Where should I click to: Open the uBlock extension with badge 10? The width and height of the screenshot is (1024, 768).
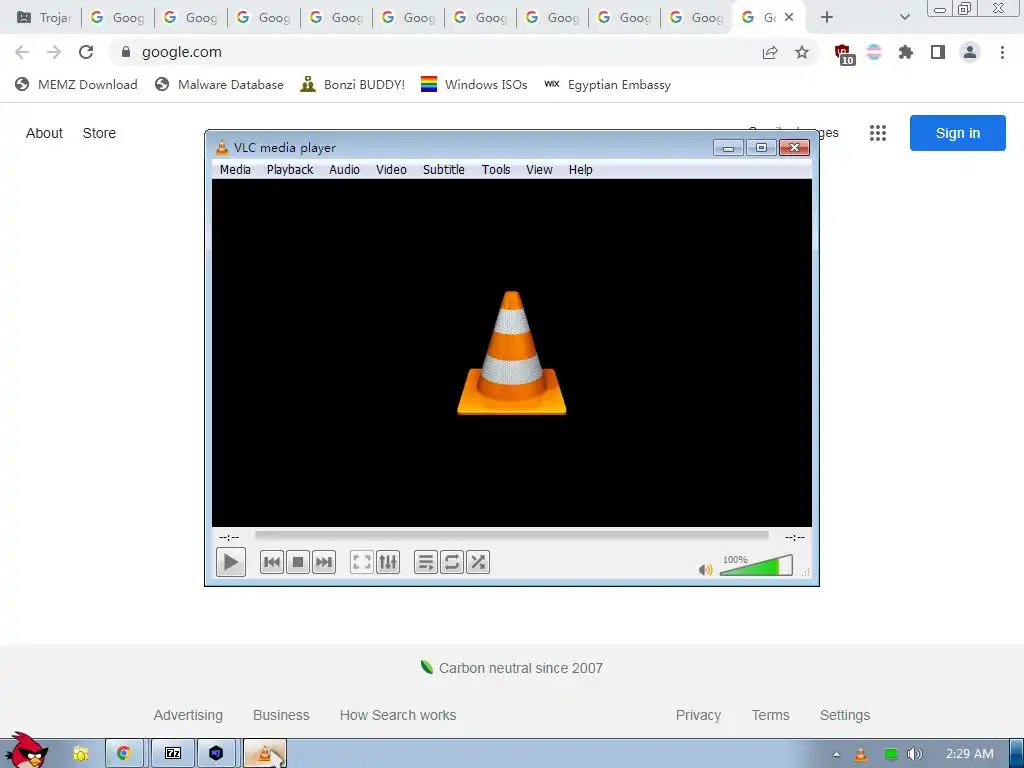coord(844,54)
